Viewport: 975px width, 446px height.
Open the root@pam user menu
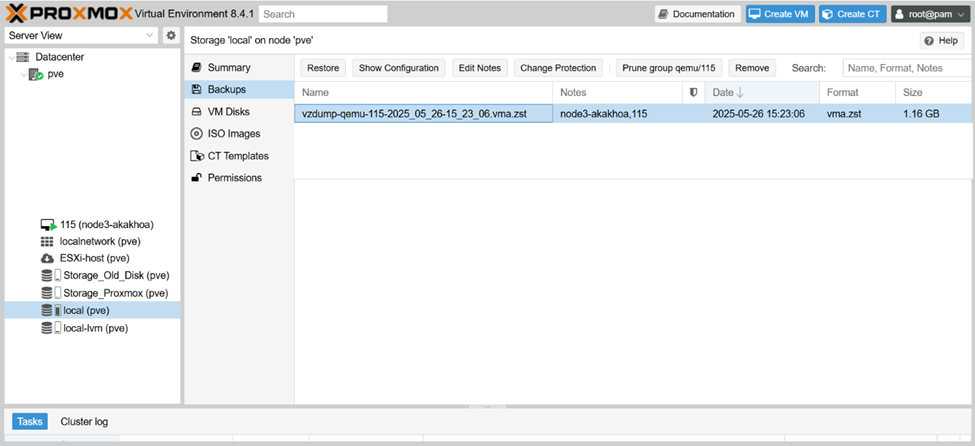(928, 14)
